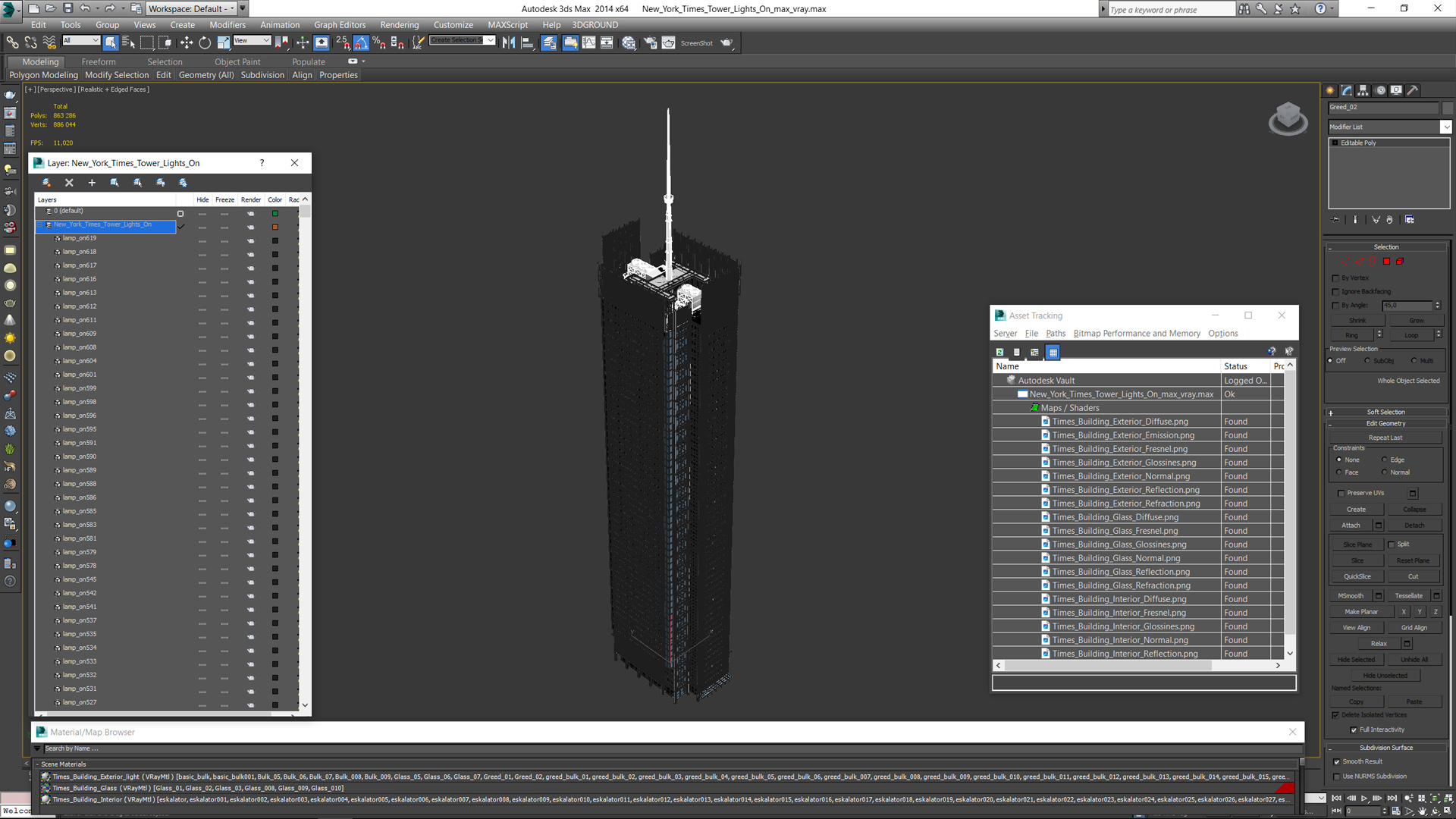The height and width of the screenshot is (819, 1456).
Task: Open the Create command panel tab
Action: (x=1331, y=90)
